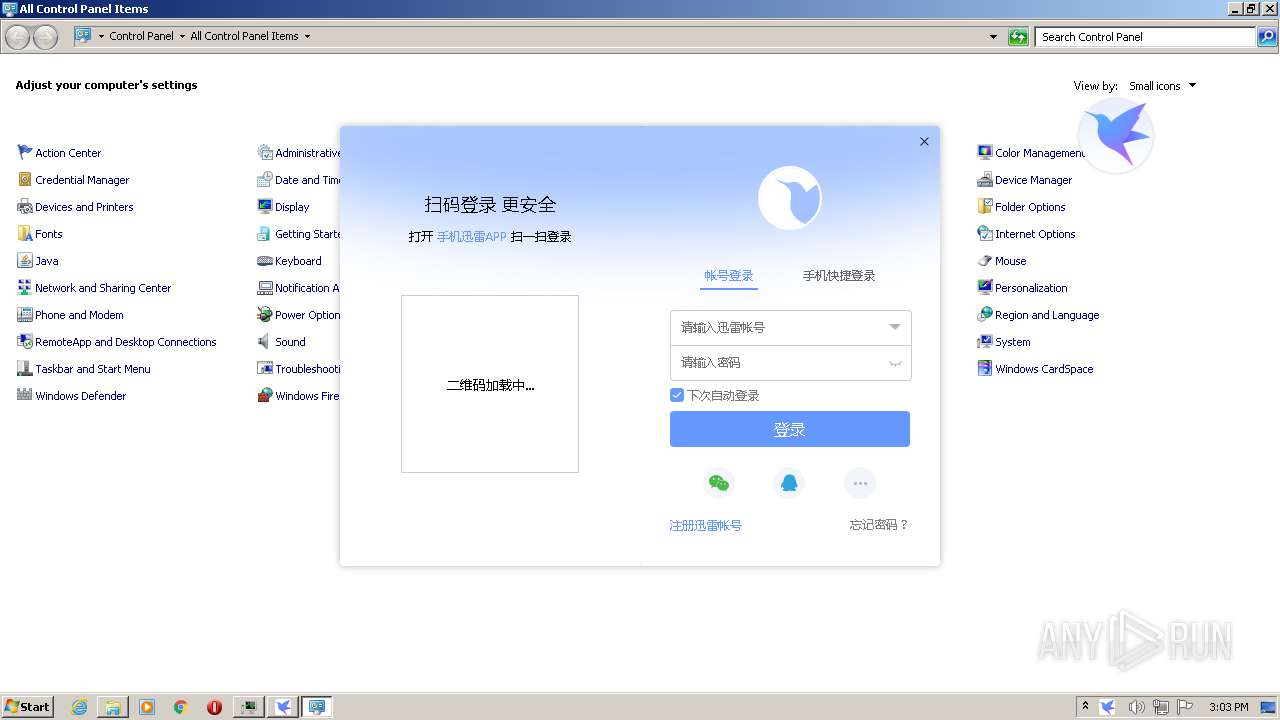Expand the Control Panel breadcrumb arrow

click(182, 36)
